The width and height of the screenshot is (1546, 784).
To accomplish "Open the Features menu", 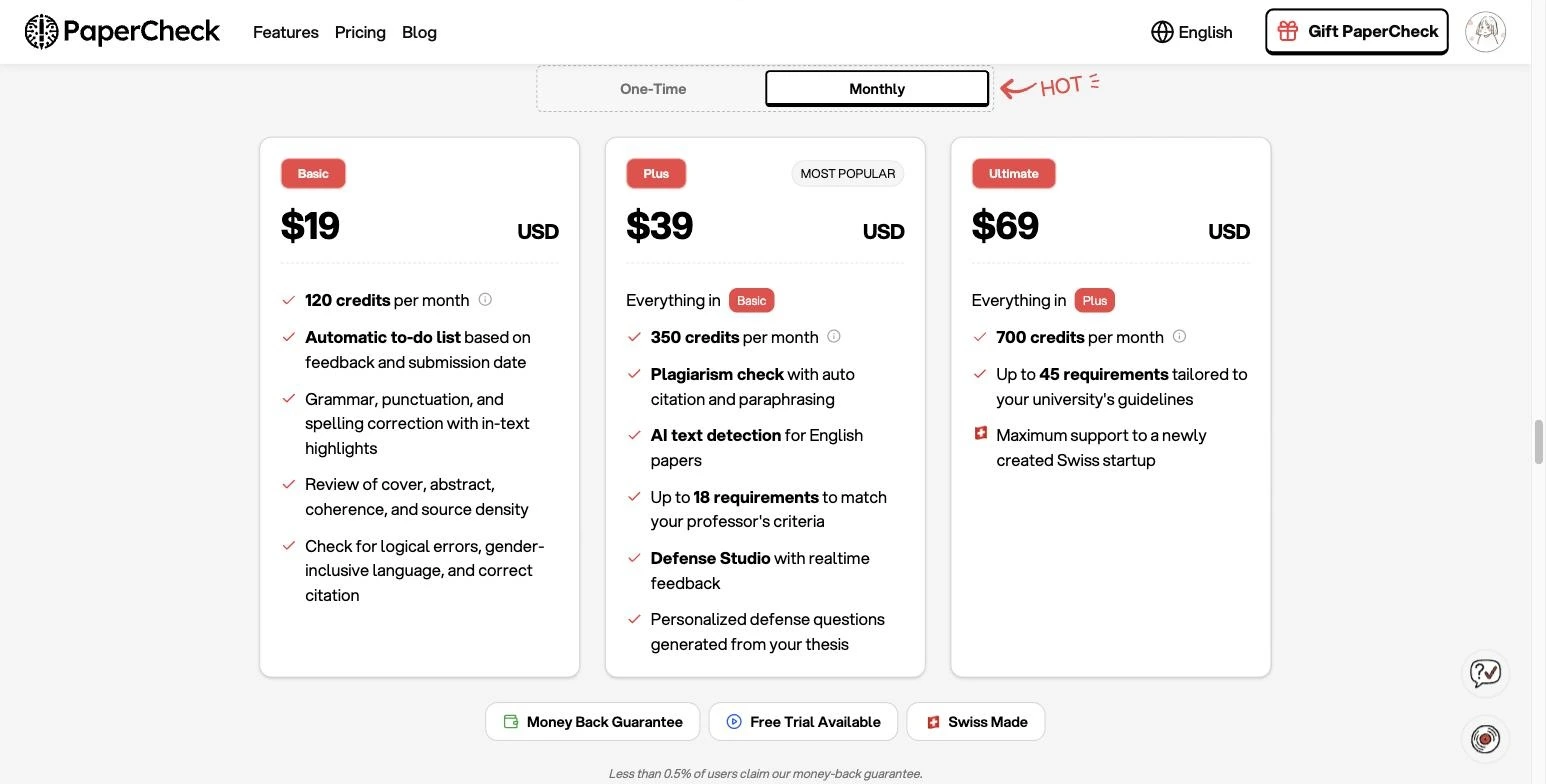I will [x=286, y=32].
